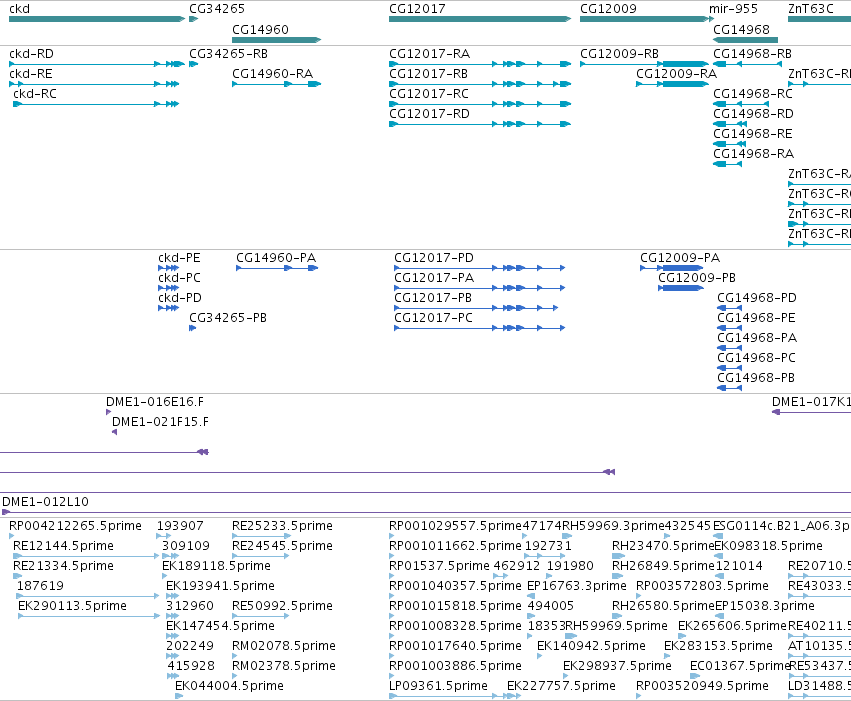Select the EK044004.5prime EST label
Viewport: 851px width, 701px height.
tap(229, 686)
